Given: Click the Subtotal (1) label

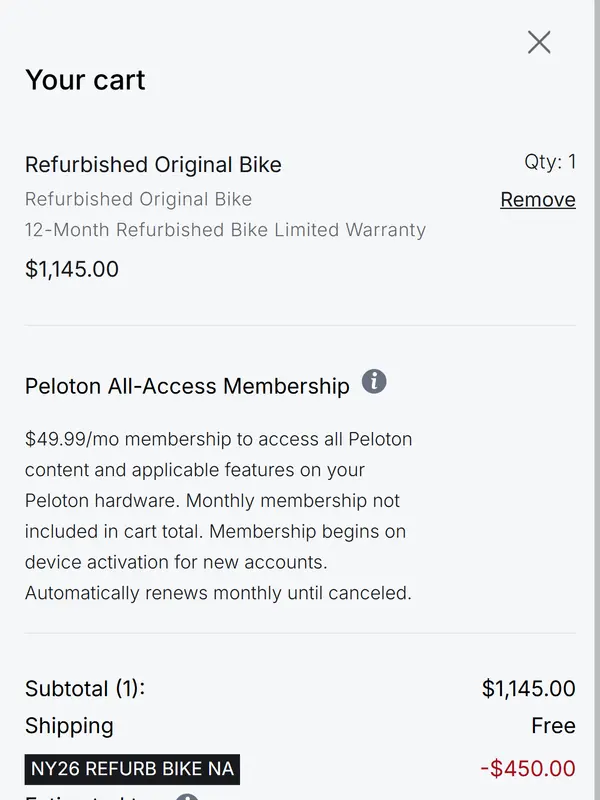Looking at the screenshot, I should (85, 689).
